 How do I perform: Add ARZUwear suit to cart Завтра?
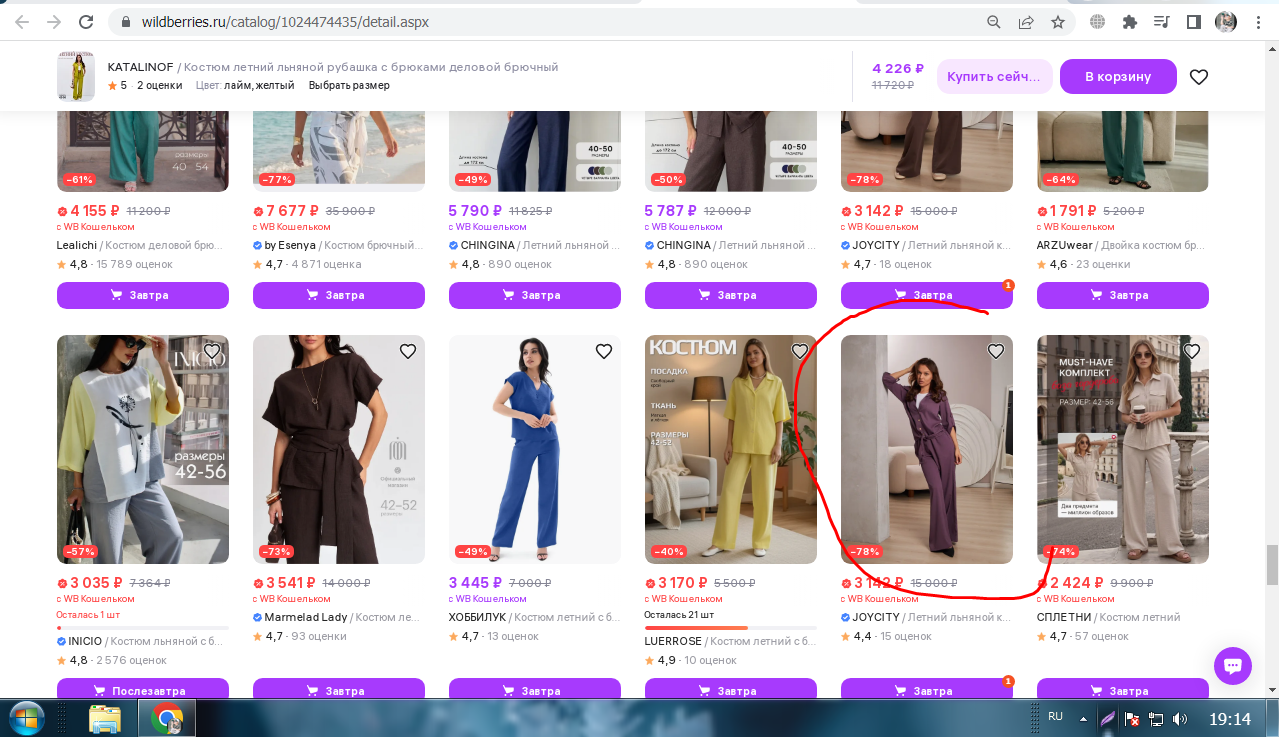[1123, 295]
